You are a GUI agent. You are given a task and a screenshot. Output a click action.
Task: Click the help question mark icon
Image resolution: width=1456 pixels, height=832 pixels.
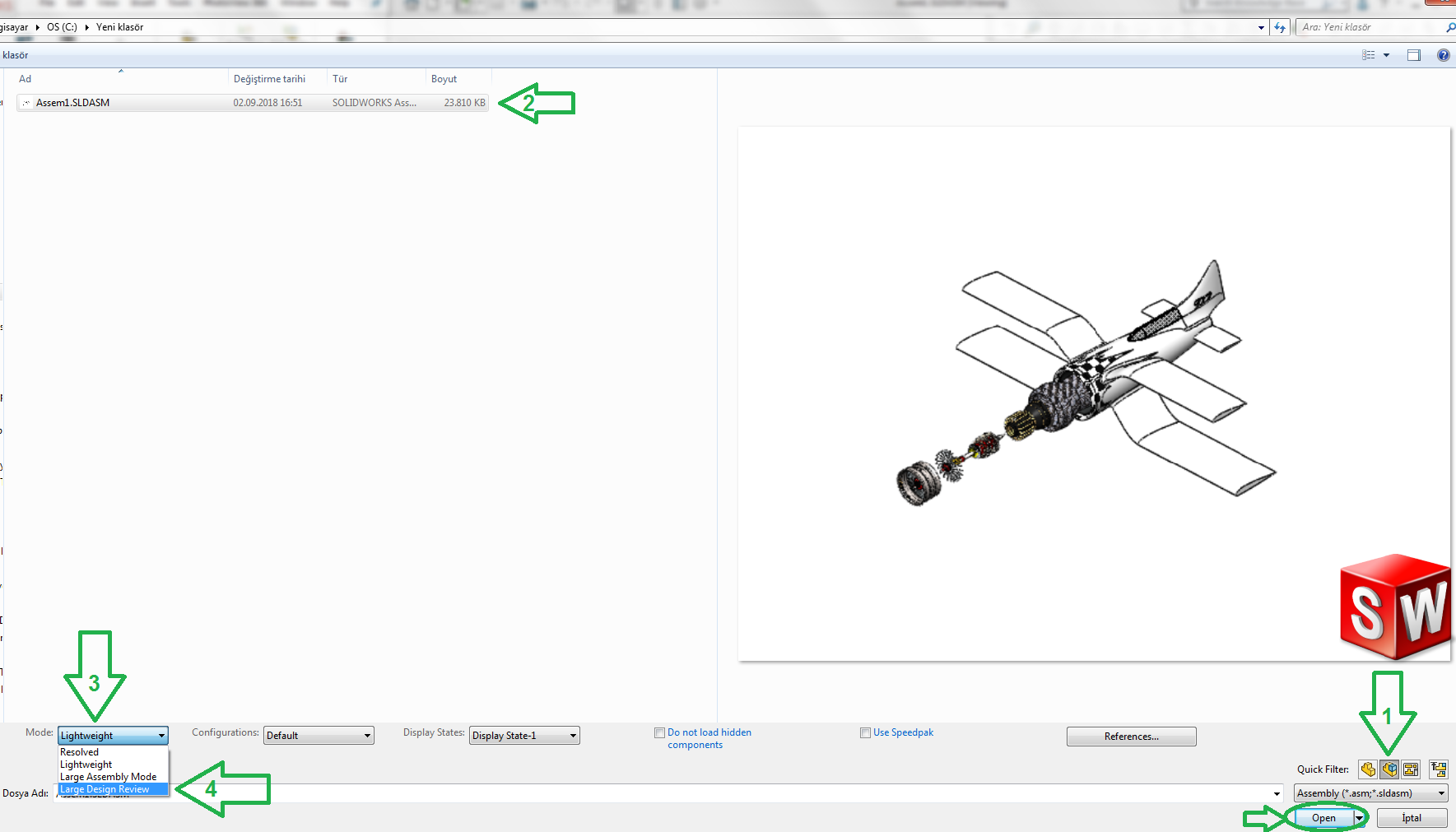coord(1443,55)
